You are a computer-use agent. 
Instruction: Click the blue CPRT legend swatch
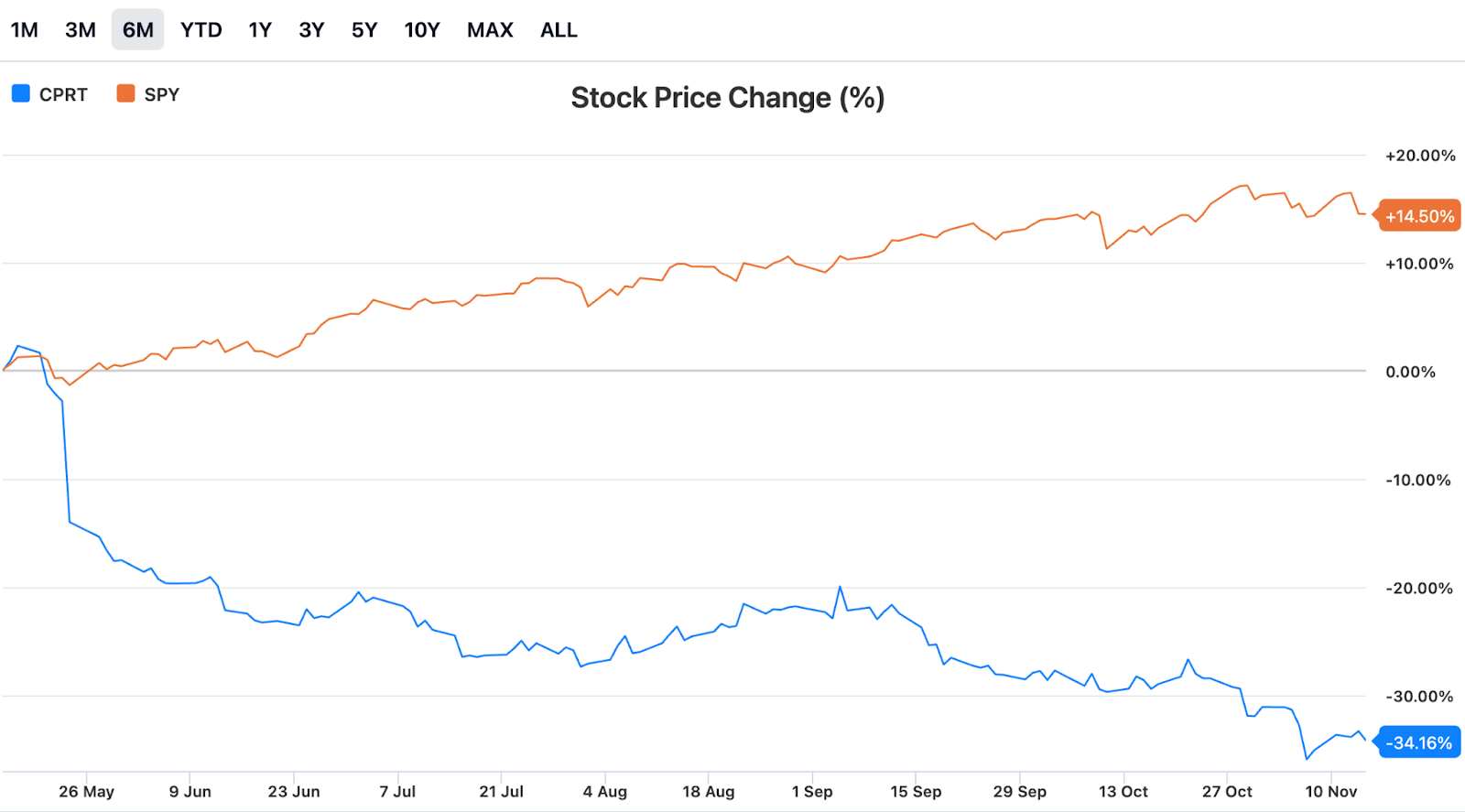[21, 93]
